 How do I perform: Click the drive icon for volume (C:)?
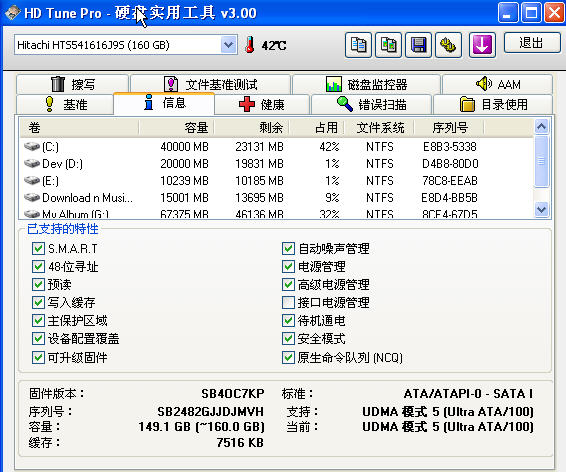tap(32, 147)
